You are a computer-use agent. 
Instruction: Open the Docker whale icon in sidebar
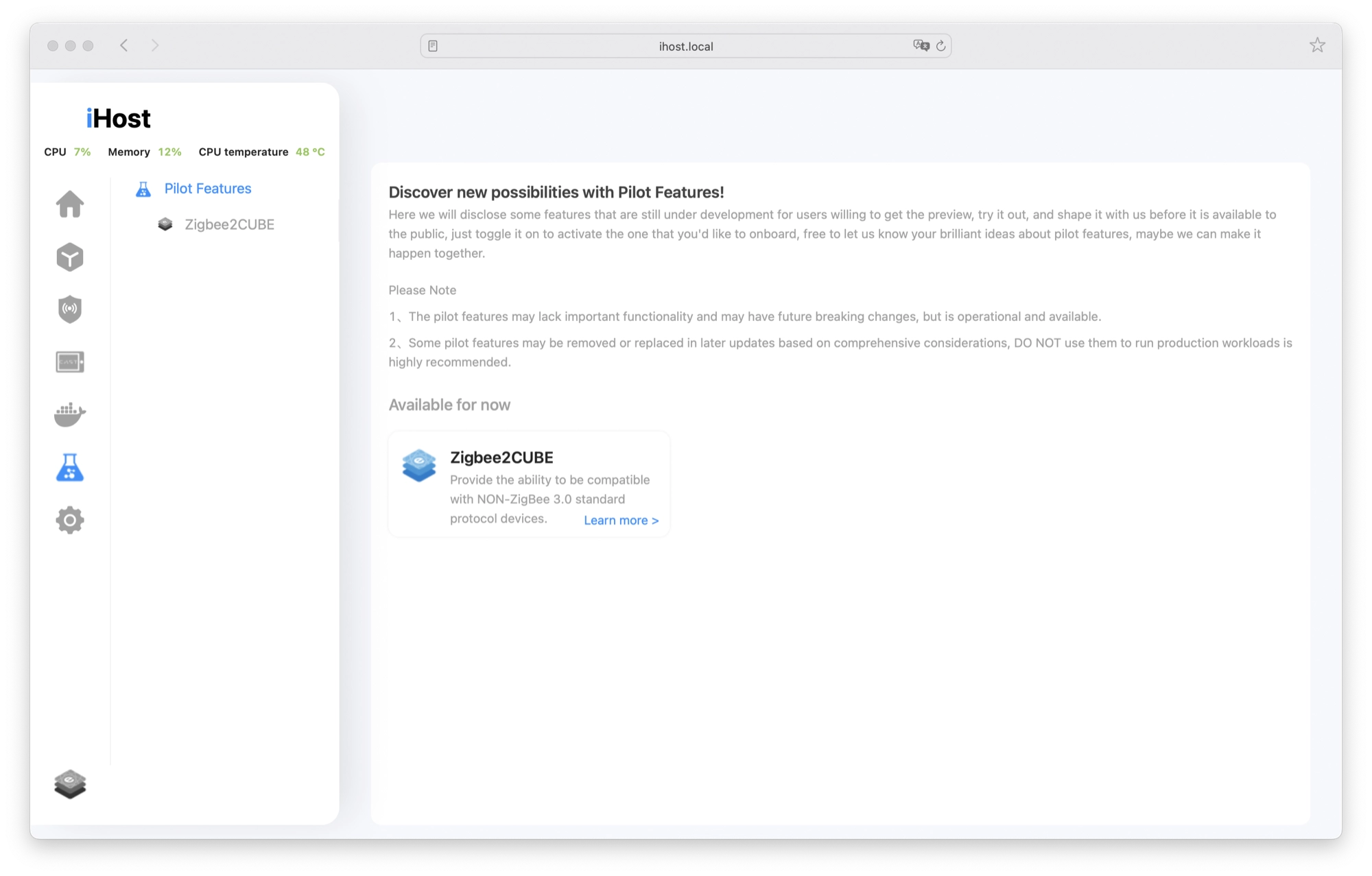point(70,414)
